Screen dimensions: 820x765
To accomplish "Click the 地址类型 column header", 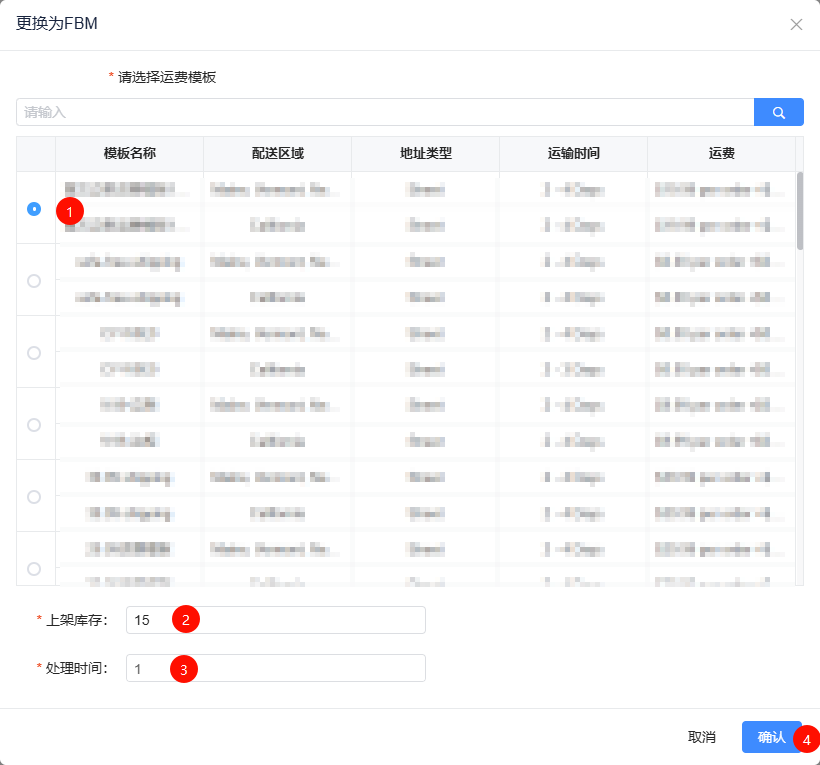I will pyautogui.click(x=425, y=154).
